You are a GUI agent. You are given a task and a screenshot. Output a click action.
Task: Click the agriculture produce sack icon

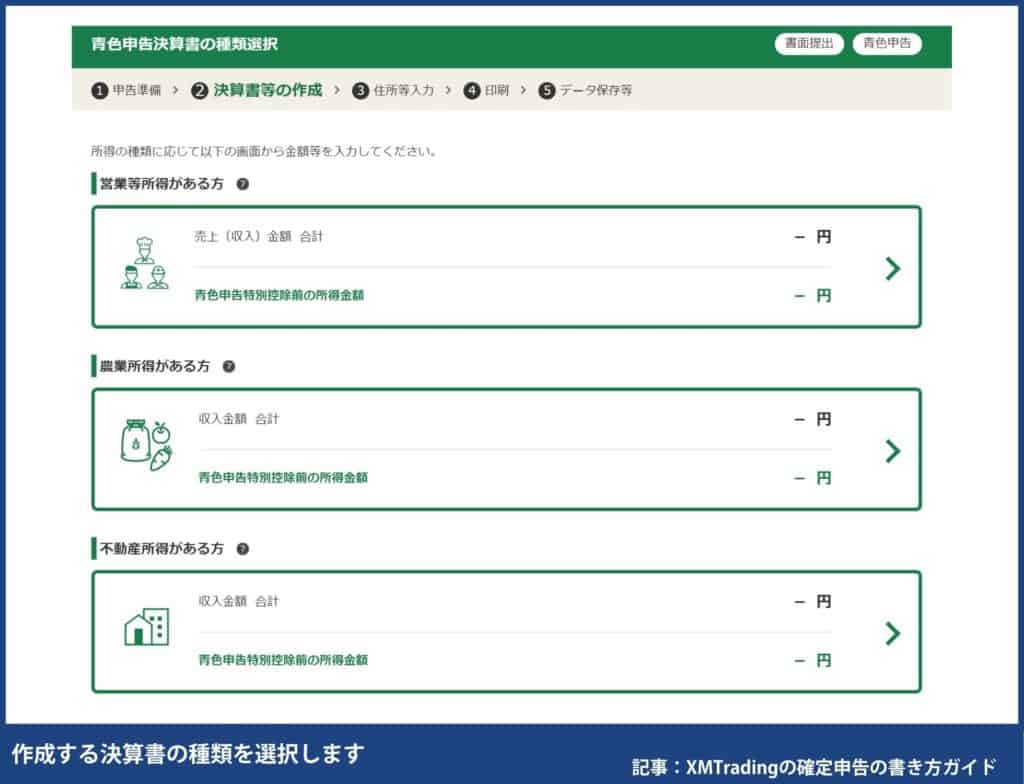(146, 445)
